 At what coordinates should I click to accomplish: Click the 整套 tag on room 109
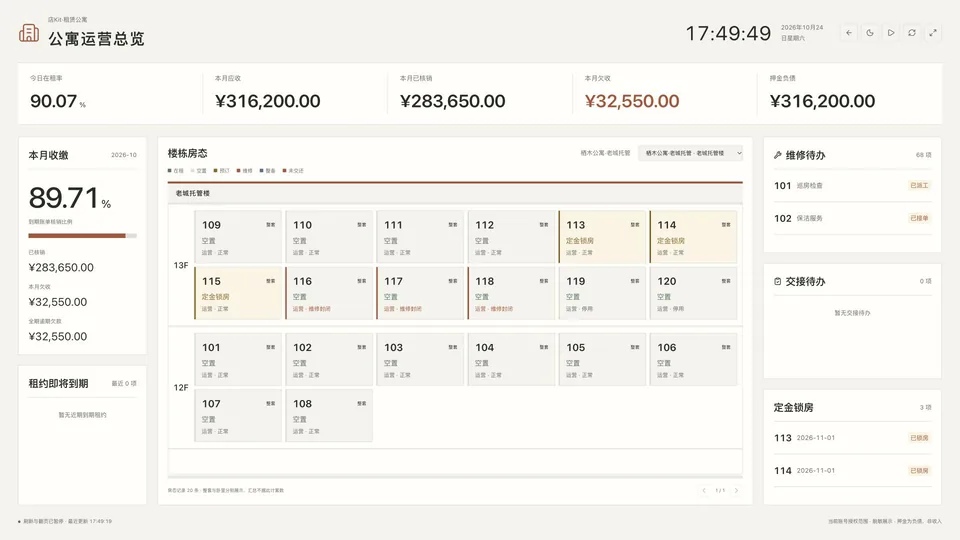(271, 225)
